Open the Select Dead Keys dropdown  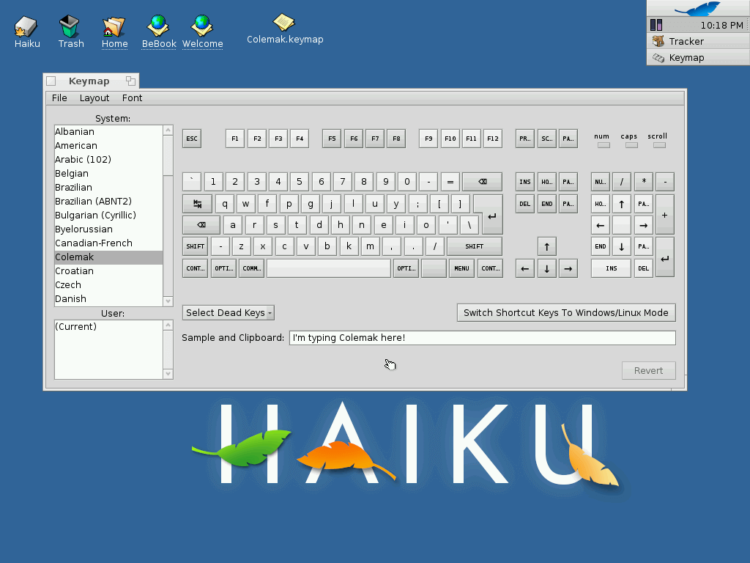click(228, 313)
